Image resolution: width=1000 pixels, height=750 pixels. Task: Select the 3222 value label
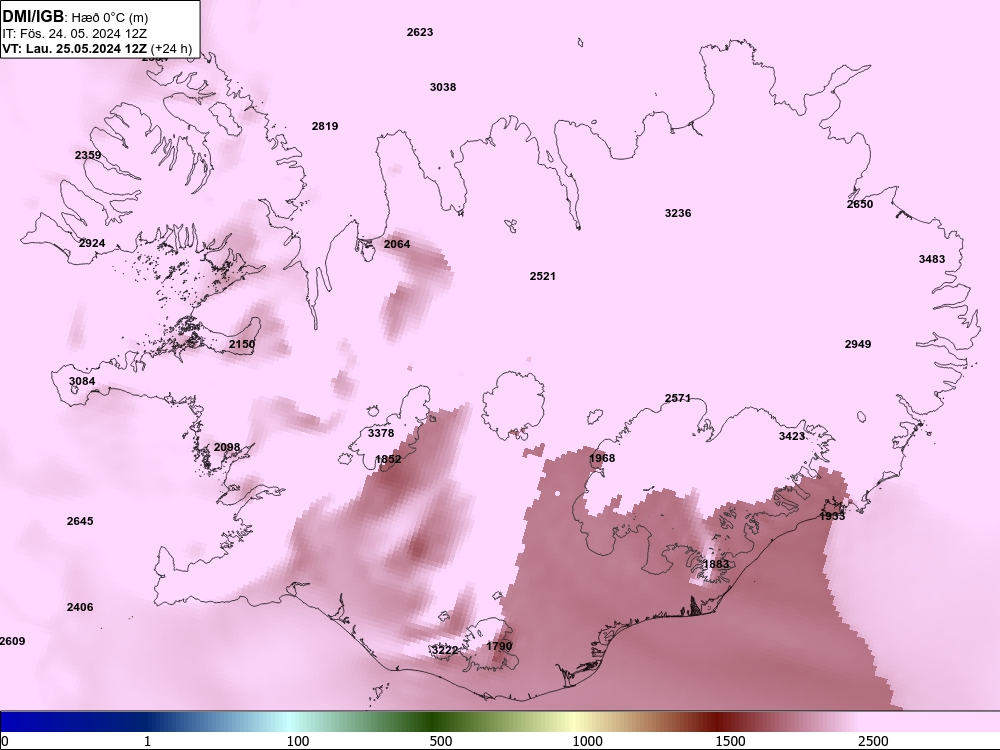coord(445,650)
